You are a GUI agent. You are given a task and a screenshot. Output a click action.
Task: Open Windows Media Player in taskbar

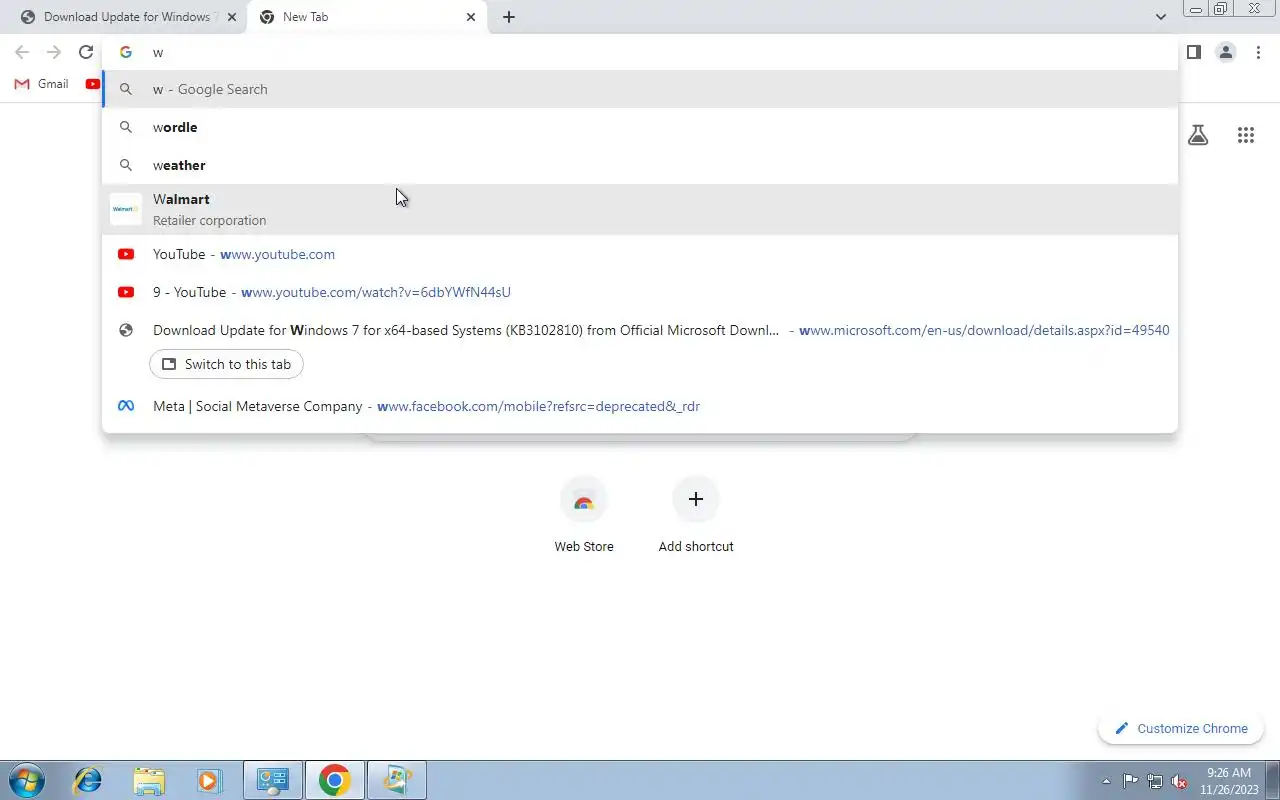click(x=209, y=780)
